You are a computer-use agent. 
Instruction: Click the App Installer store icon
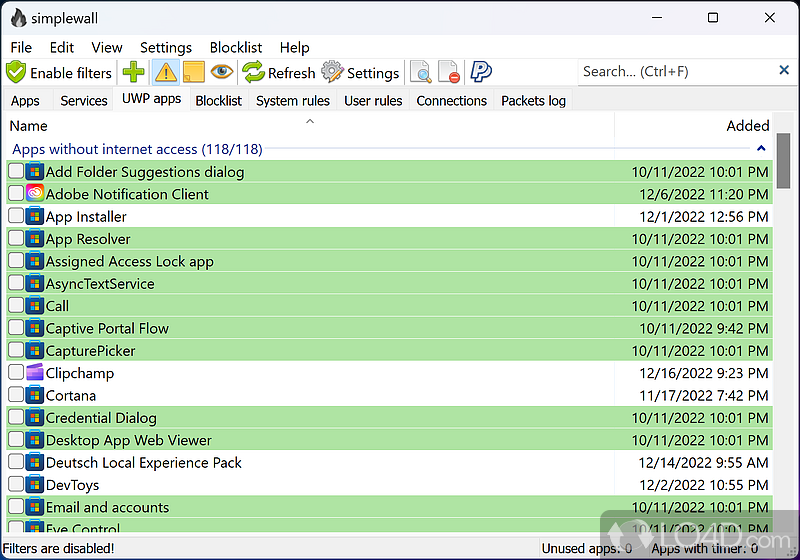[x=35, y=216]
